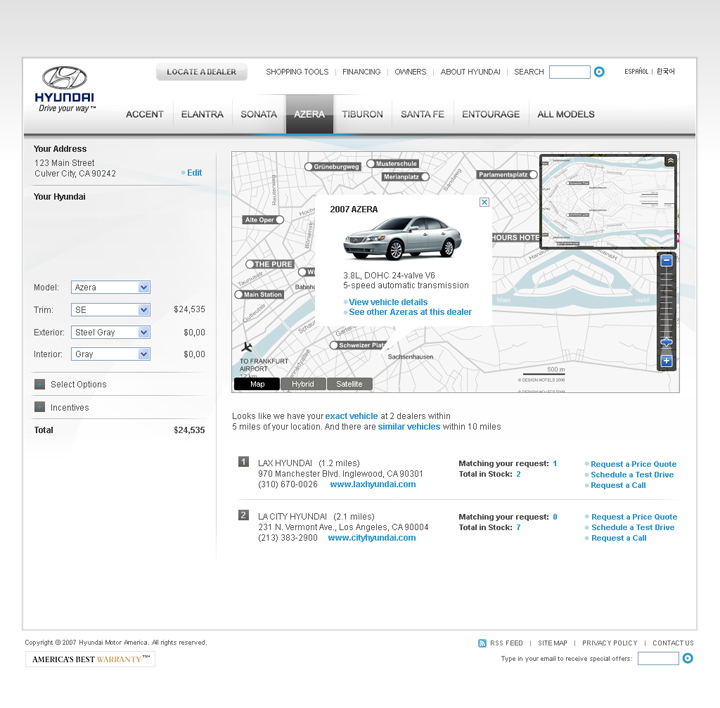
Task: Collapse the overview mini-map with the chevron icon
Action: click(x=670, y=160)
